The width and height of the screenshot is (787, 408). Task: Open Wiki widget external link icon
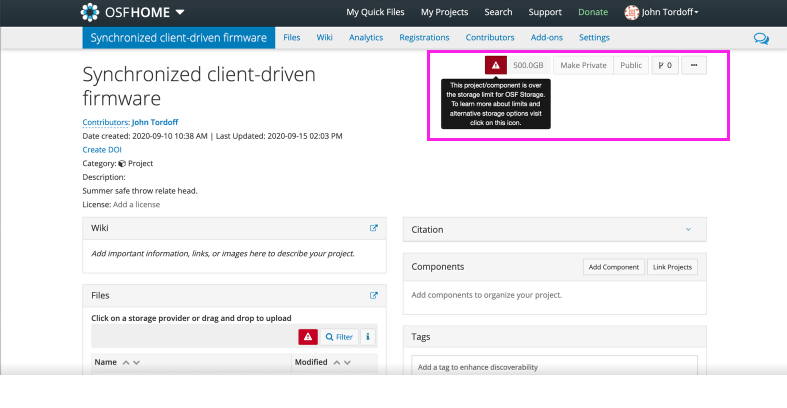point(373,228)
